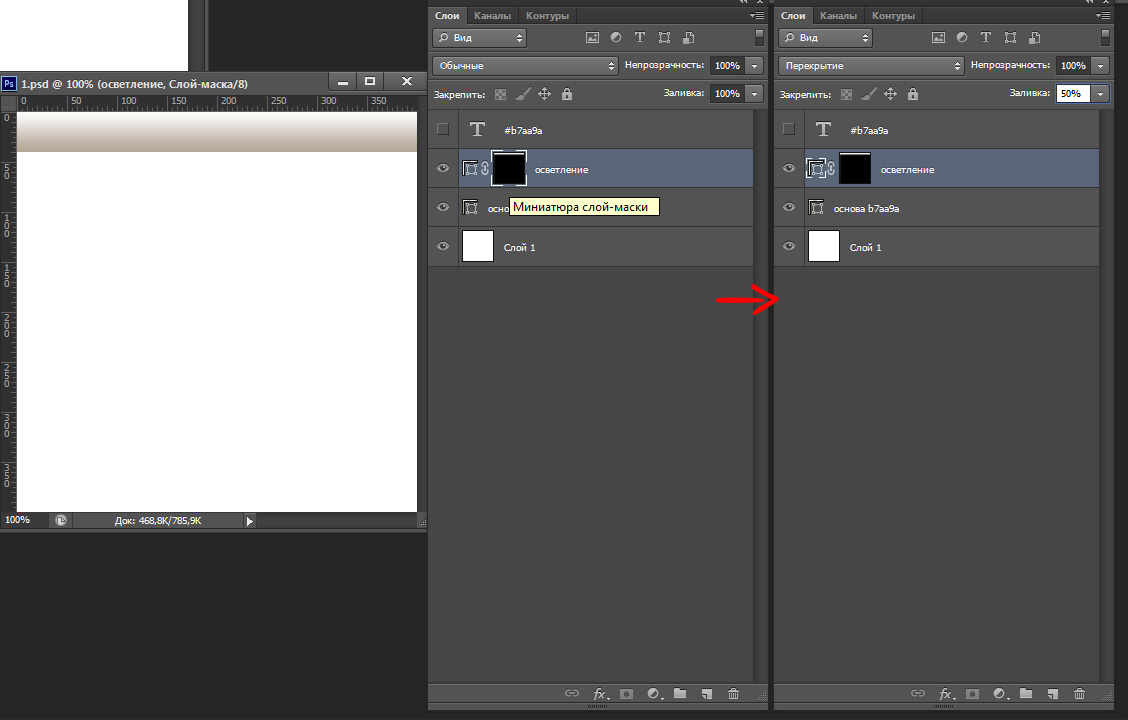This screenshot has height=720, width=1128.
Task: Open the Перекрытие blend mode dropdown
Action: [871, 65]
